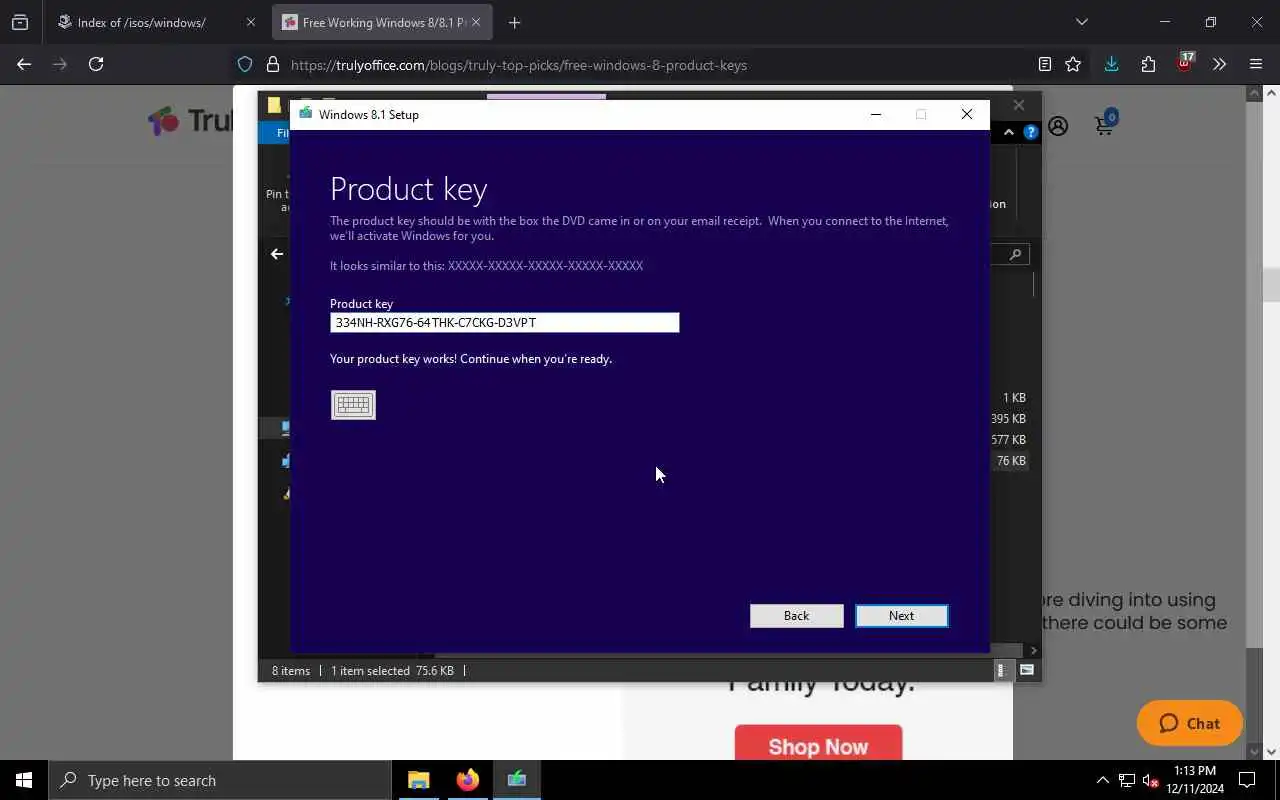This screenshot has height=800, width=1280.
Task: Open Firefox View icon
Action: pos(20,22)
